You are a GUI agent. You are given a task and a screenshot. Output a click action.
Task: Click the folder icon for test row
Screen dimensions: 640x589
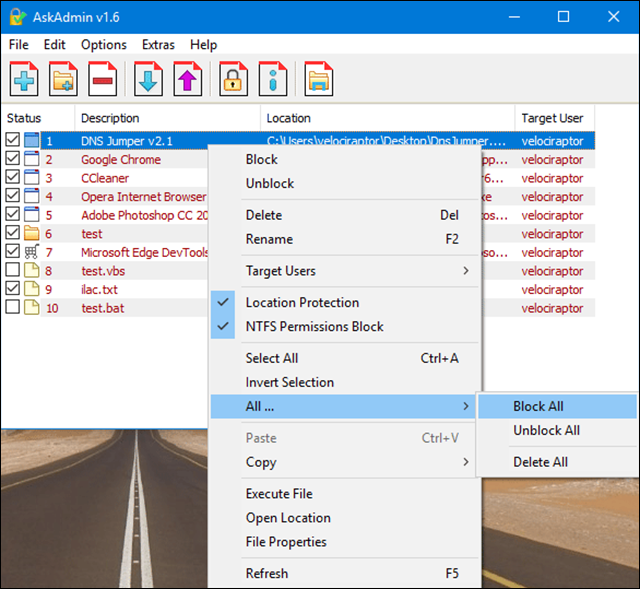31,233
